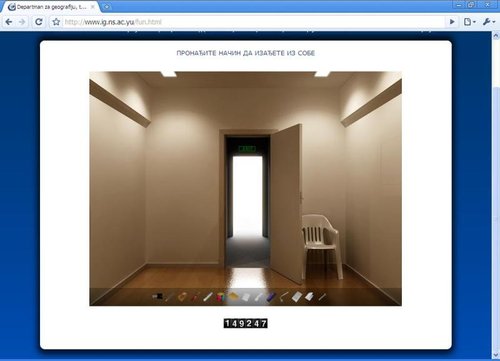The width and height of the screenshot is (500, 361).
Task: Pick the colorful cube in inventory
Action: (x=221, y=297)
